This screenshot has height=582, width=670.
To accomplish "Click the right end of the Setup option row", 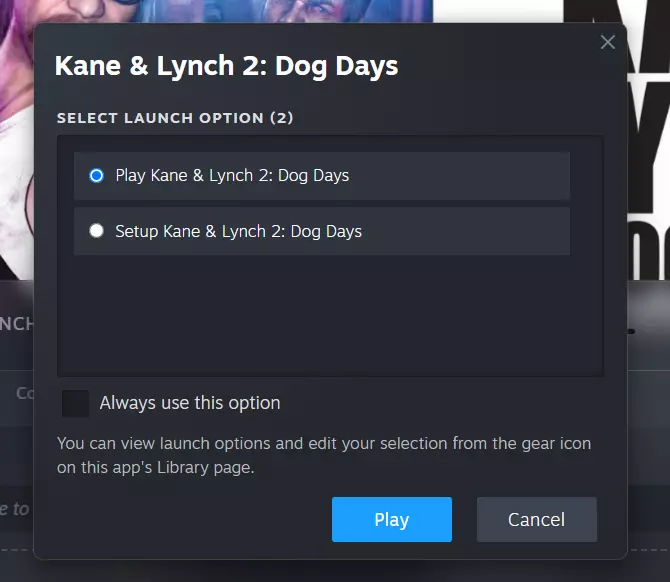I will [x=540, y=231].
